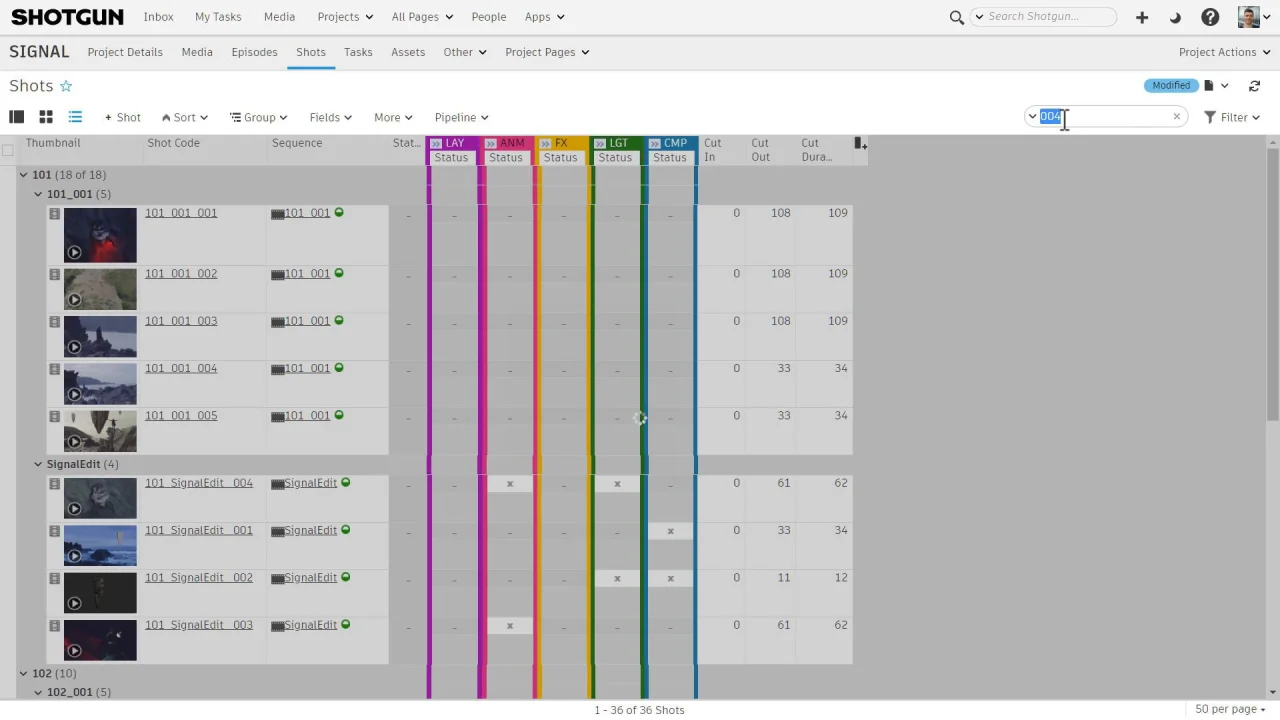This screenshot has width=1280, height=720.
Task: Open the More dropdown
Action: tap(393, 117)
